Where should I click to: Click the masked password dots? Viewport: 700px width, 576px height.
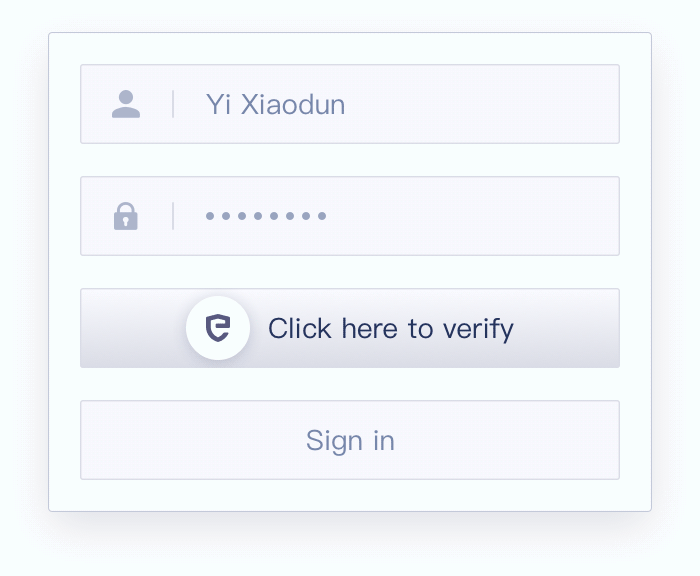[x=266, y=216]
